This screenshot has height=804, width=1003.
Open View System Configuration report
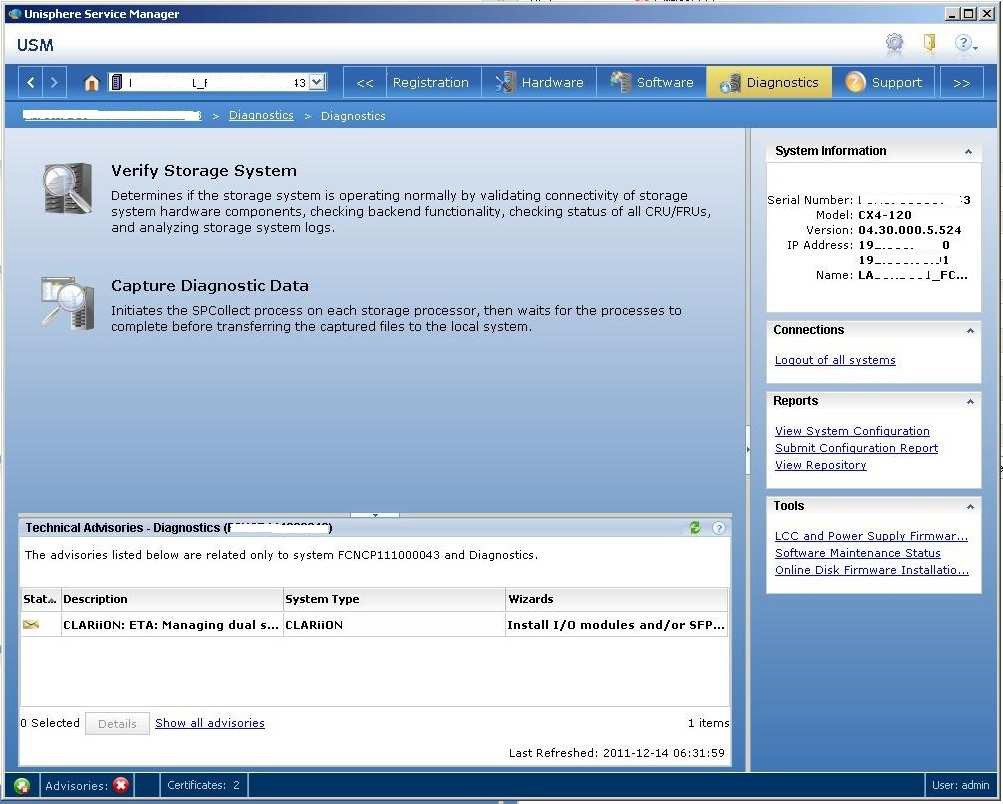(852, 431)
